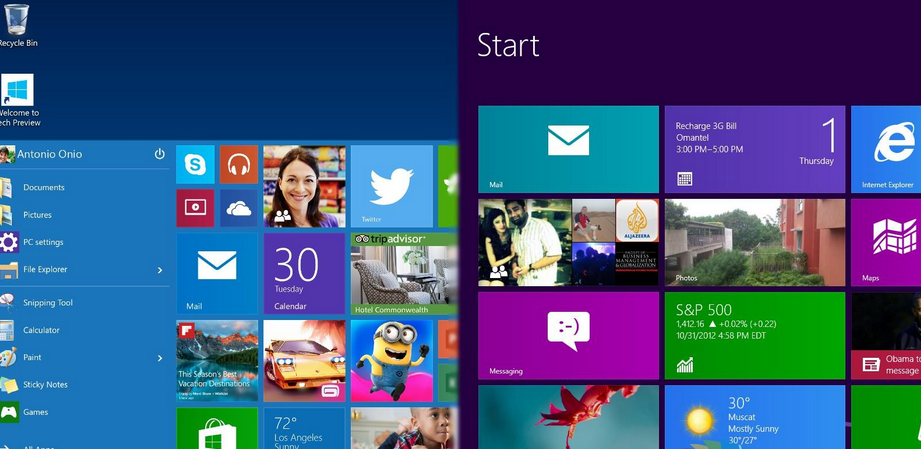The height and width of the screenshot is (449, 921).
Task: Open Sticky Notes from start menu
Action: point(45,384)
